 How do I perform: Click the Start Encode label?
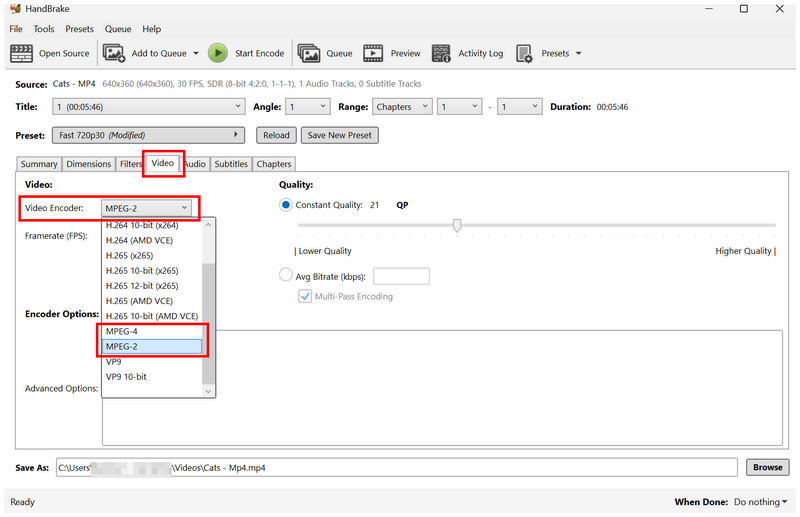tap(260, 53)
